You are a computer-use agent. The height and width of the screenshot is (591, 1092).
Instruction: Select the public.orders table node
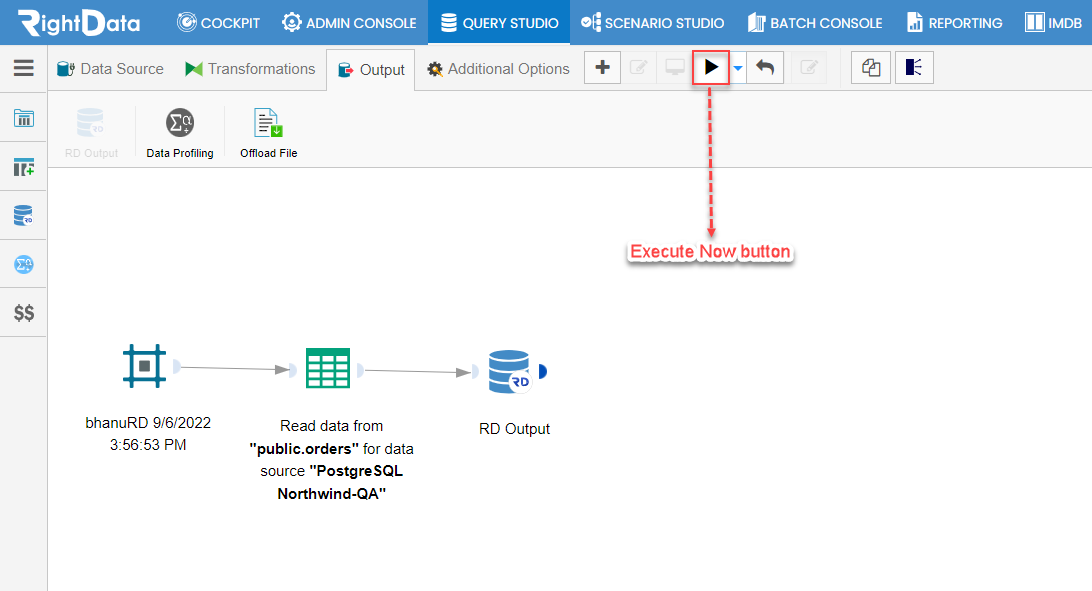tap(328, 368)
